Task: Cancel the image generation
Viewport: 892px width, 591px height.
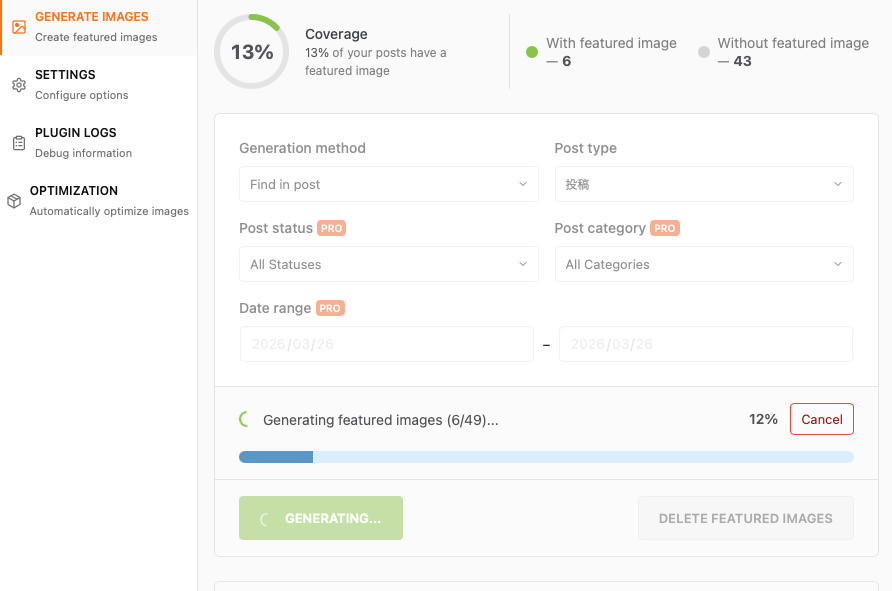Action: coord(821,420)
